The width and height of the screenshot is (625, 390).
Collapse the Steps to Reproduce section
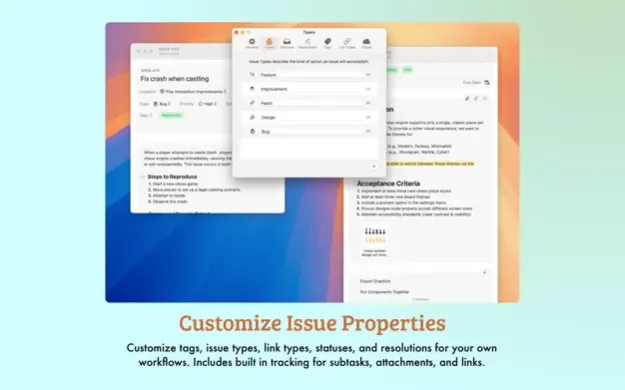[143, 177]
